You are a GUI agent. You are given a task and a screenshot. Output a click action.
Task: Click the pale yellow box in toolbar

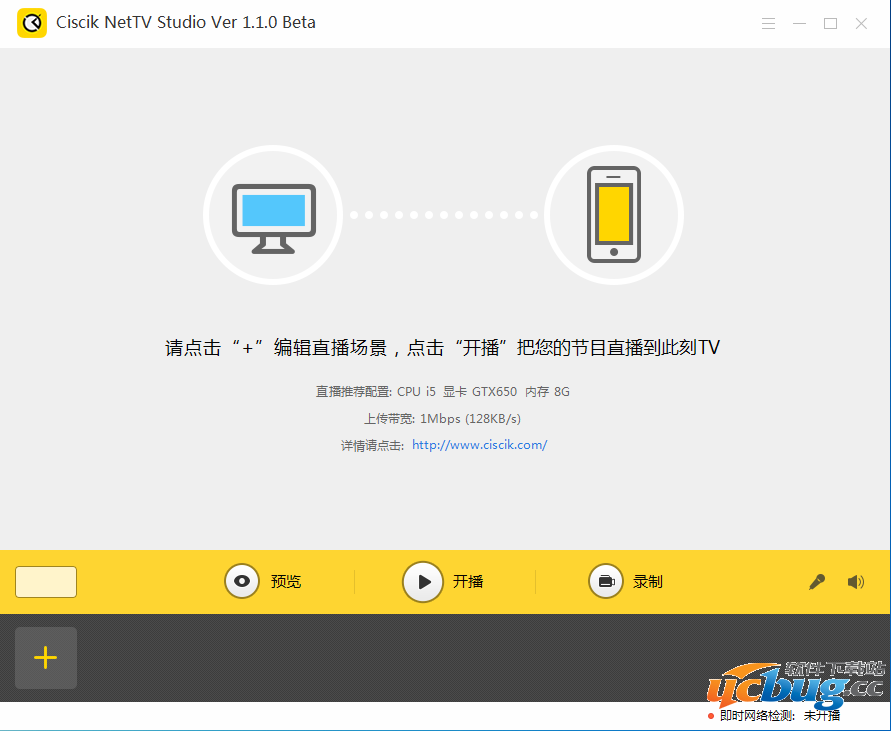[46, 582]
